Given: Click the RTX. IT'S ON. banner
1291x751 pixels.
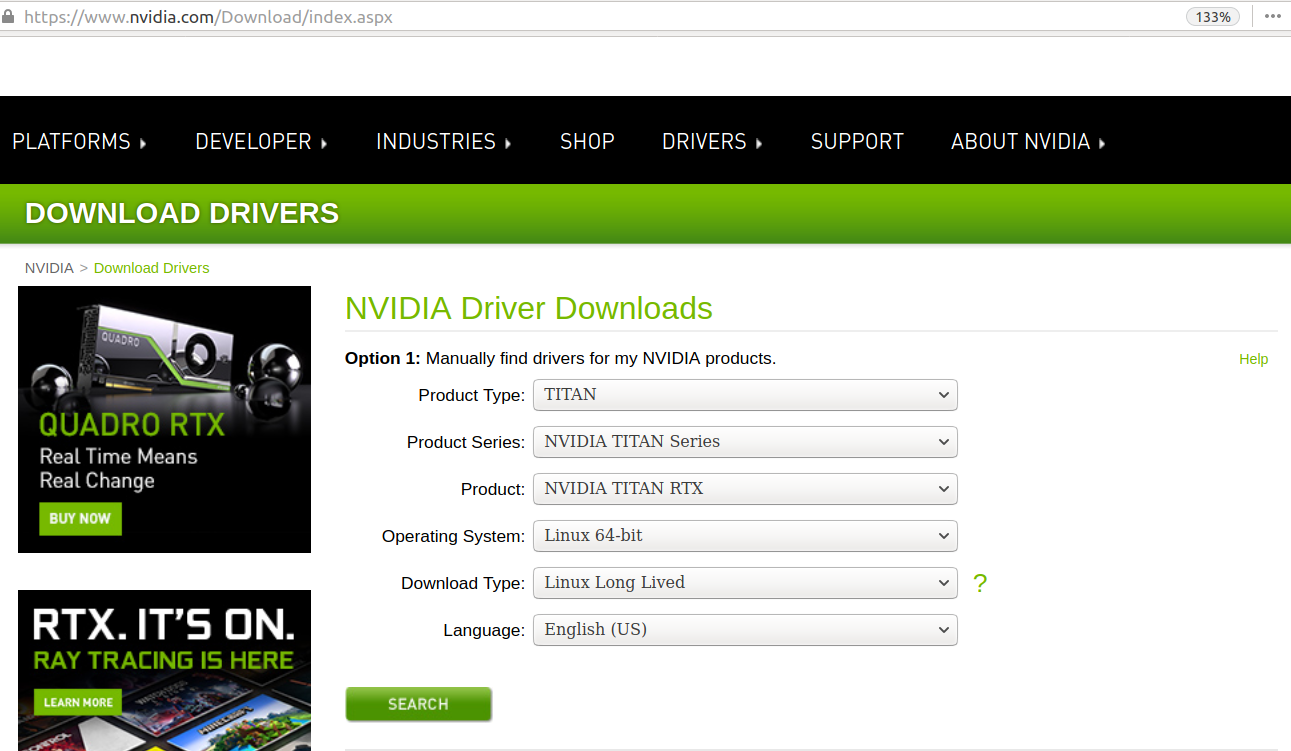Looking at the screenshot, I should pos(164,670).
